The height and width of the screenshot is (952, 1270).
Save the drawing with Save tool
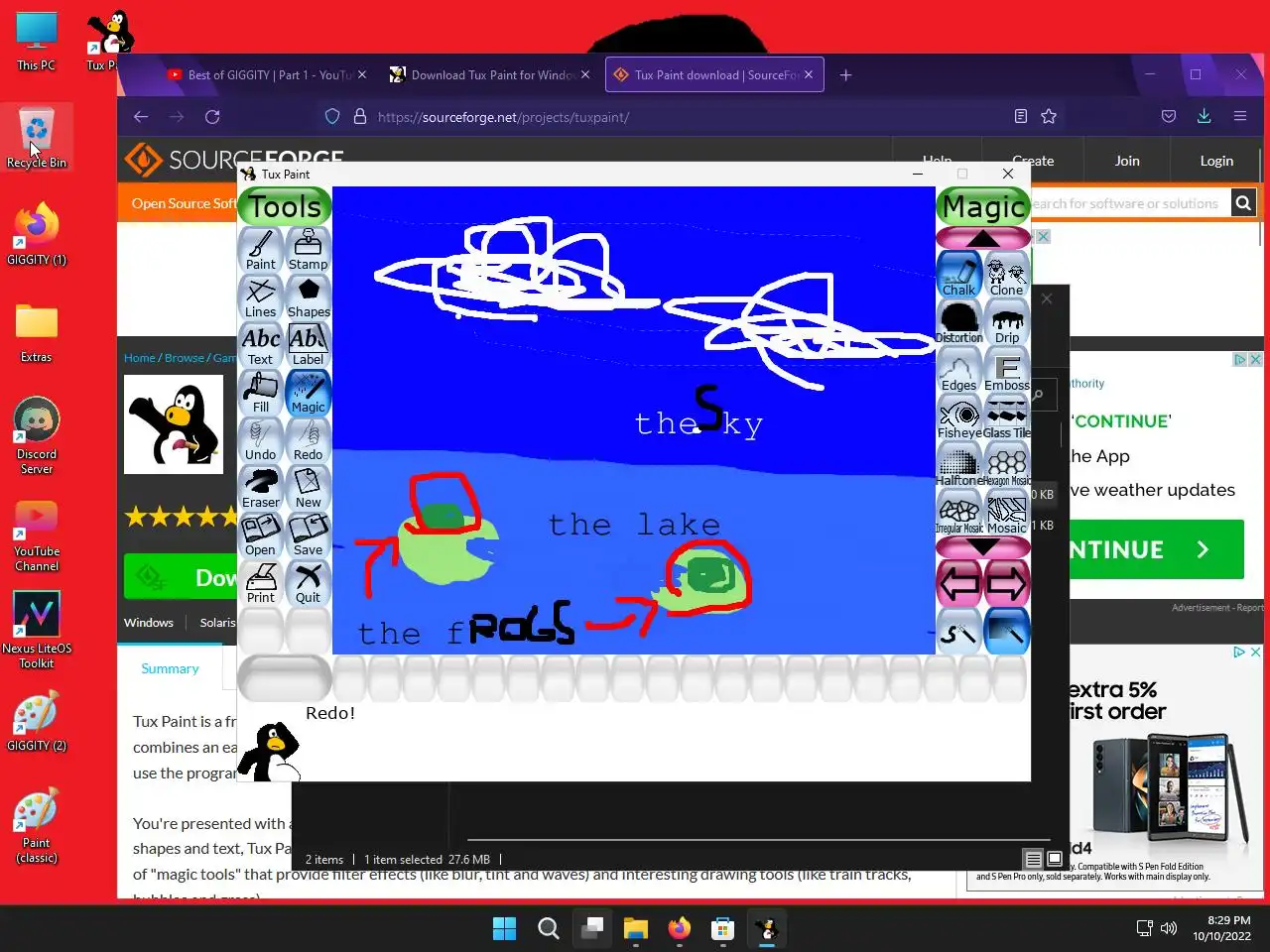click(x=308, y=535)
